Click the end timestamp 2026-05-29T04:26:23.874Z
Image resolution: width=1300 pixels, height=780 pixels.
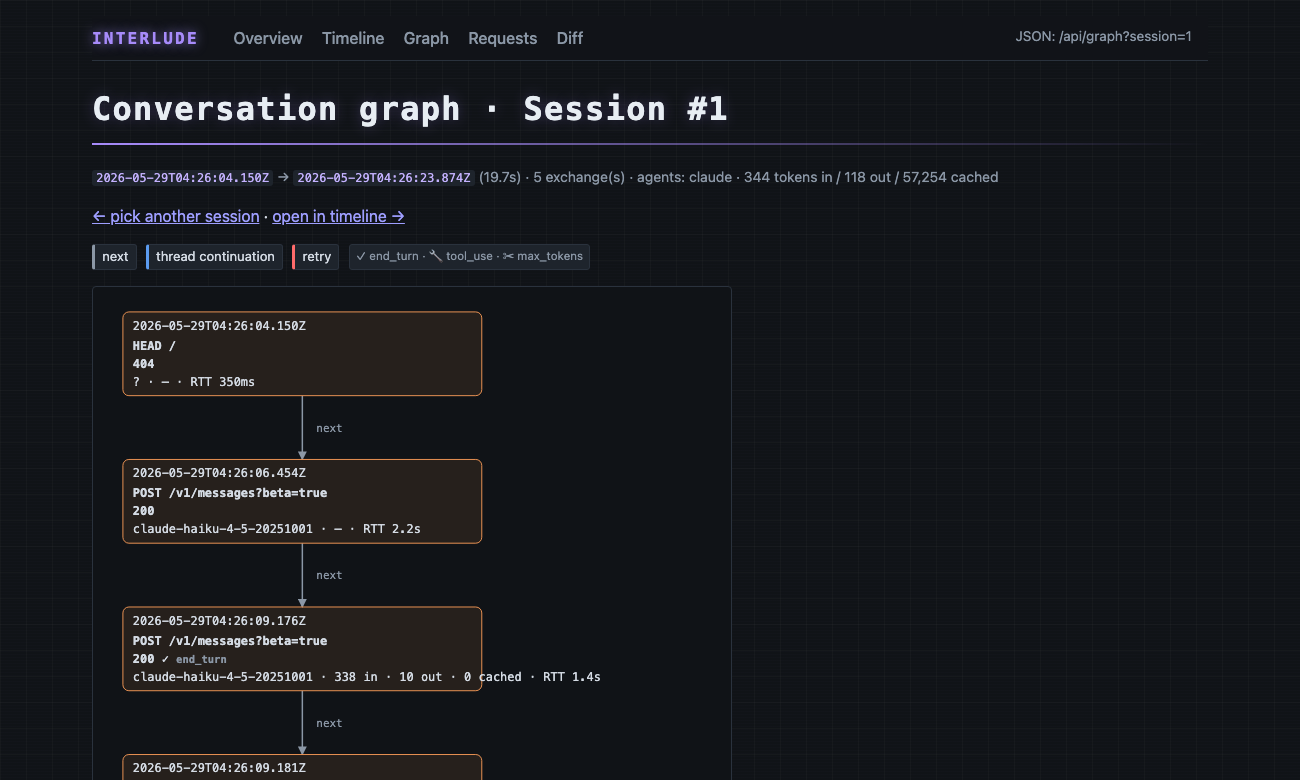coord(383,177)
